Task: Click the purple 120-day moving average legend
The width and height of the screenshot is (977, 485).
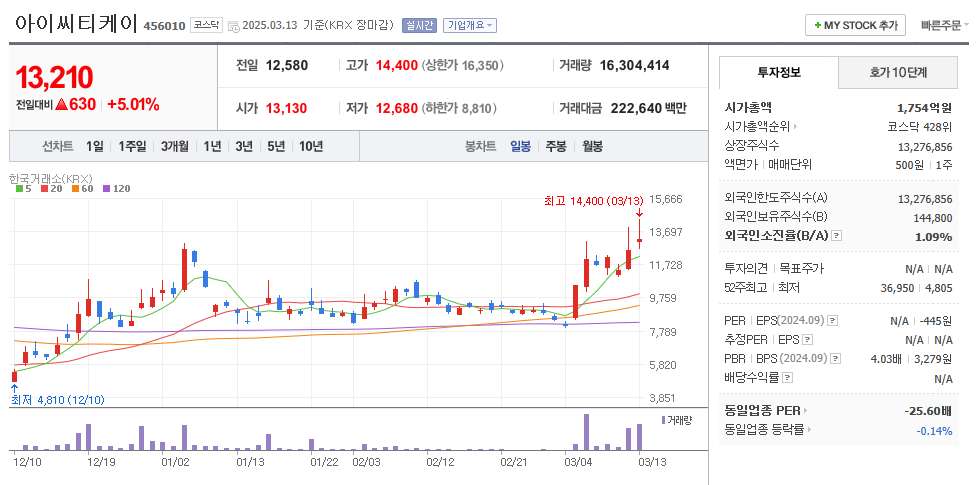Action: coord(116,188)
